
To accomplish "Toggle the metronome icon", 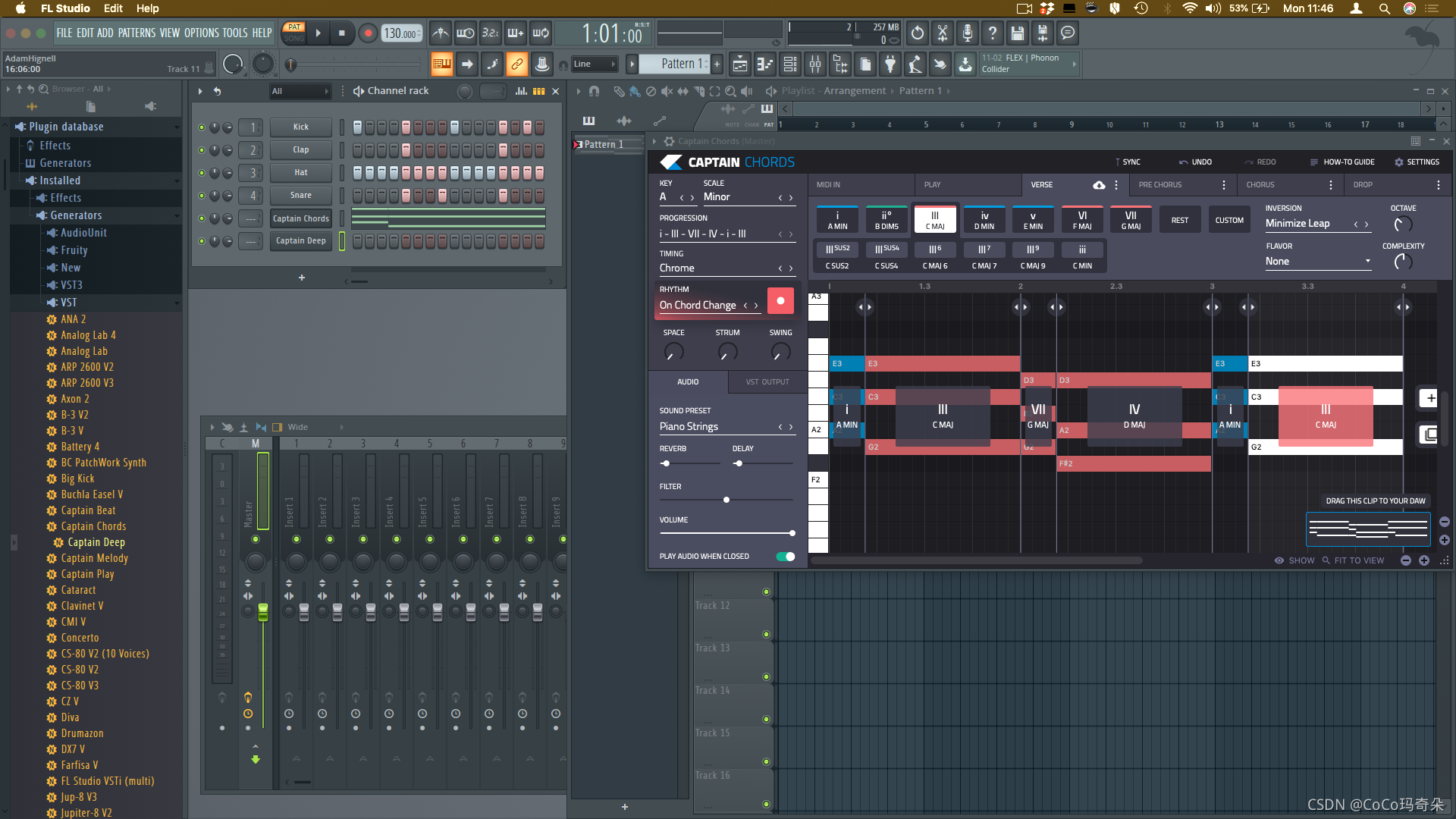I will coord(440,33).
